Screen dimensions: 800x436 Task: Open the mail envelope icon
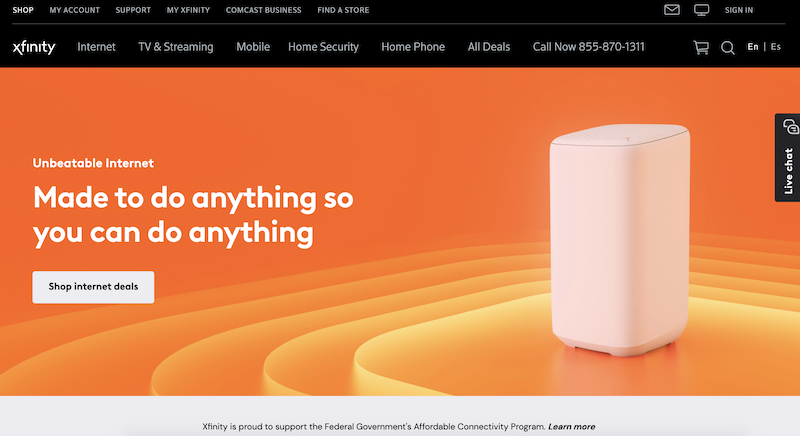671,10
